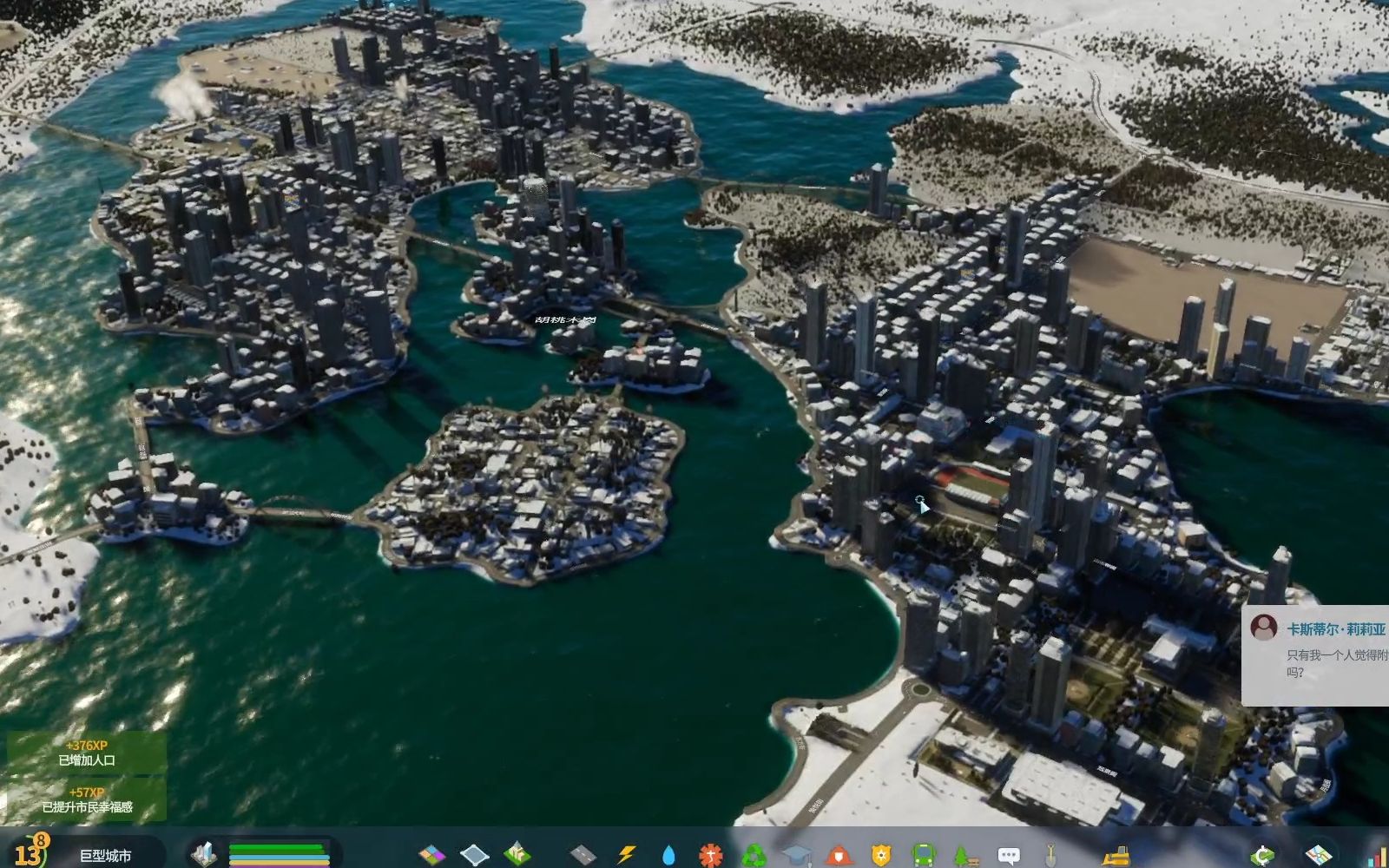
Task: Open the Areas tool
Action: tap(475, 854)
